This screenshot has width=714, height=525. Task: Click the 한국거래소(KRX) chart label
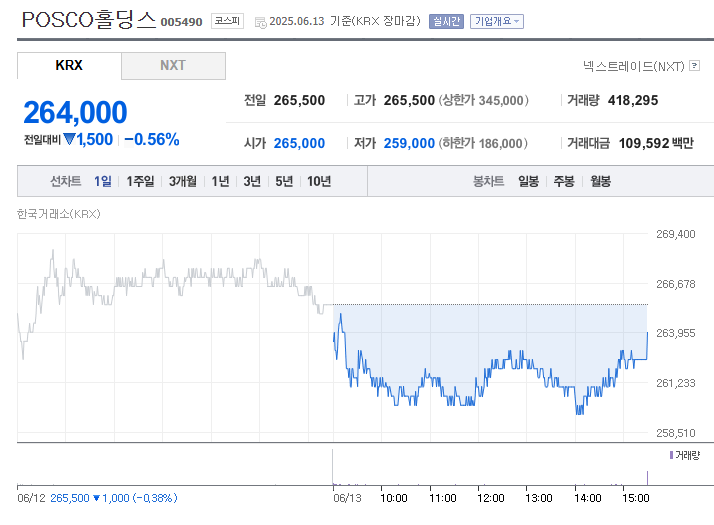59,214
